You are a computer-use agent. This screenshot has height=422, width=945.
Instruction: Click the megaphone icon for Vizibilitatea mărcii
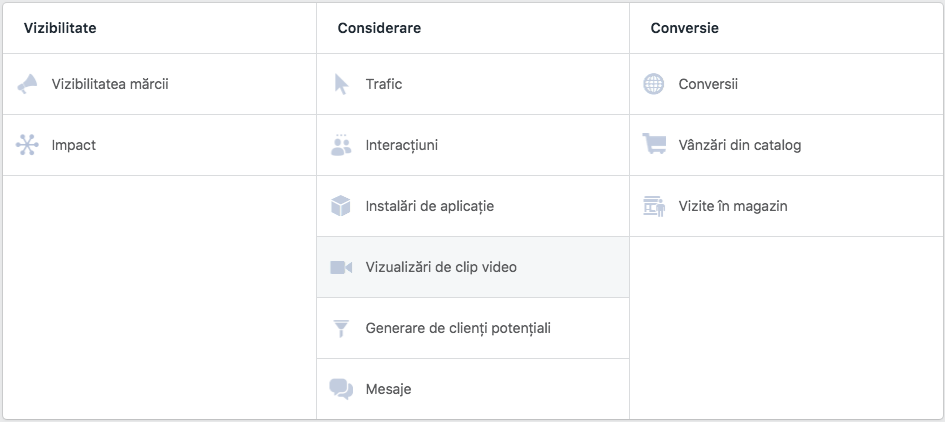(28, 84)
